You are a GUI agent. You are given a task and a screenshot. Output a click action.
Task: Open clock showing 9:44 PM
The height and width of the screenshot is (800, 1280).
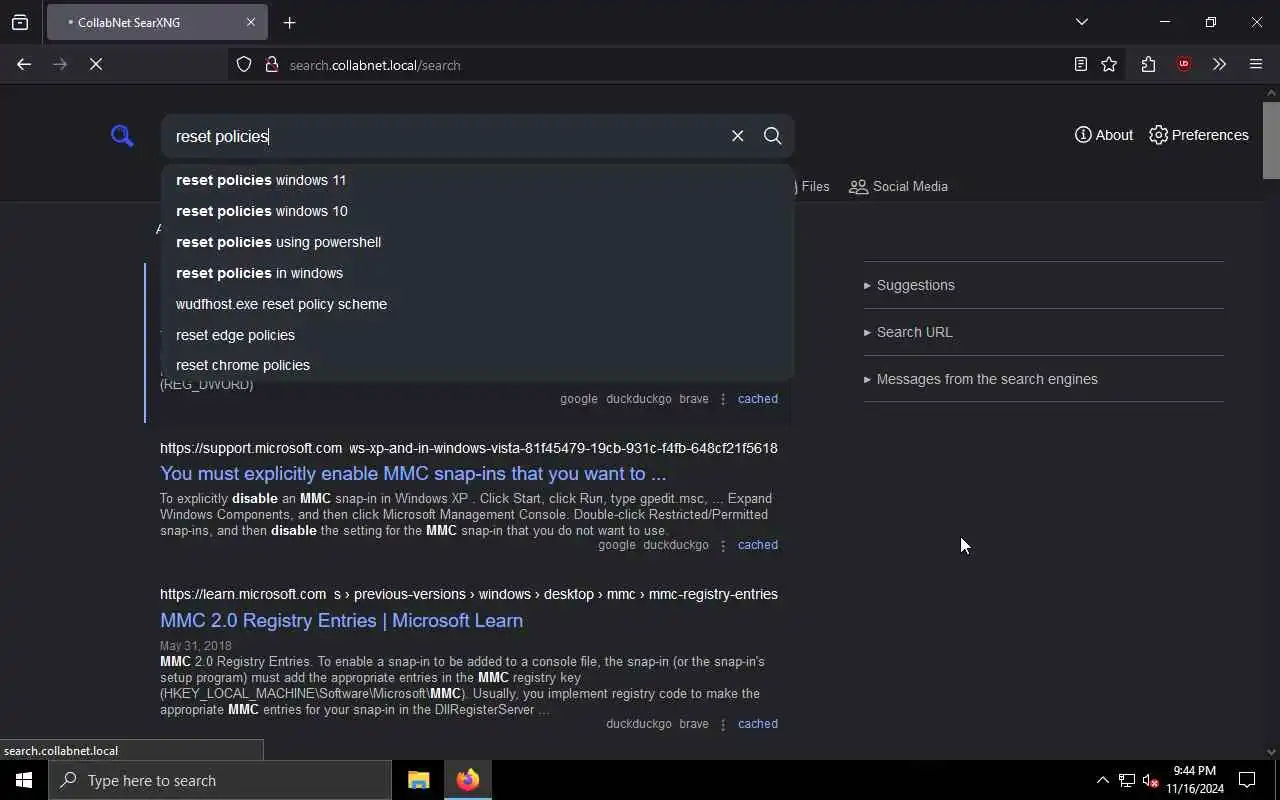tap(1195, 780)
